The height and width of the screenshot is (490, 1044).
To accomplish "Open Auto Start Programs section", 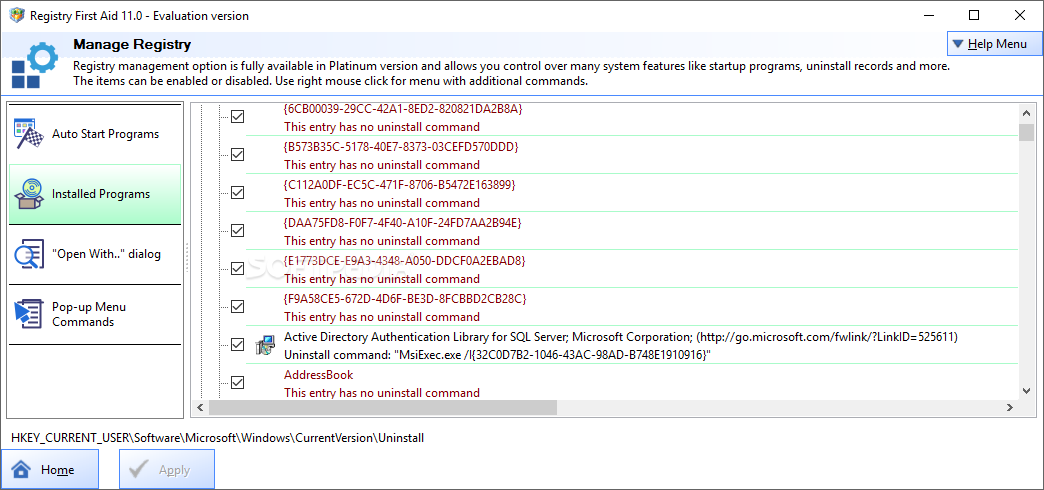I will pyautogui.click(x=95, y=134).
